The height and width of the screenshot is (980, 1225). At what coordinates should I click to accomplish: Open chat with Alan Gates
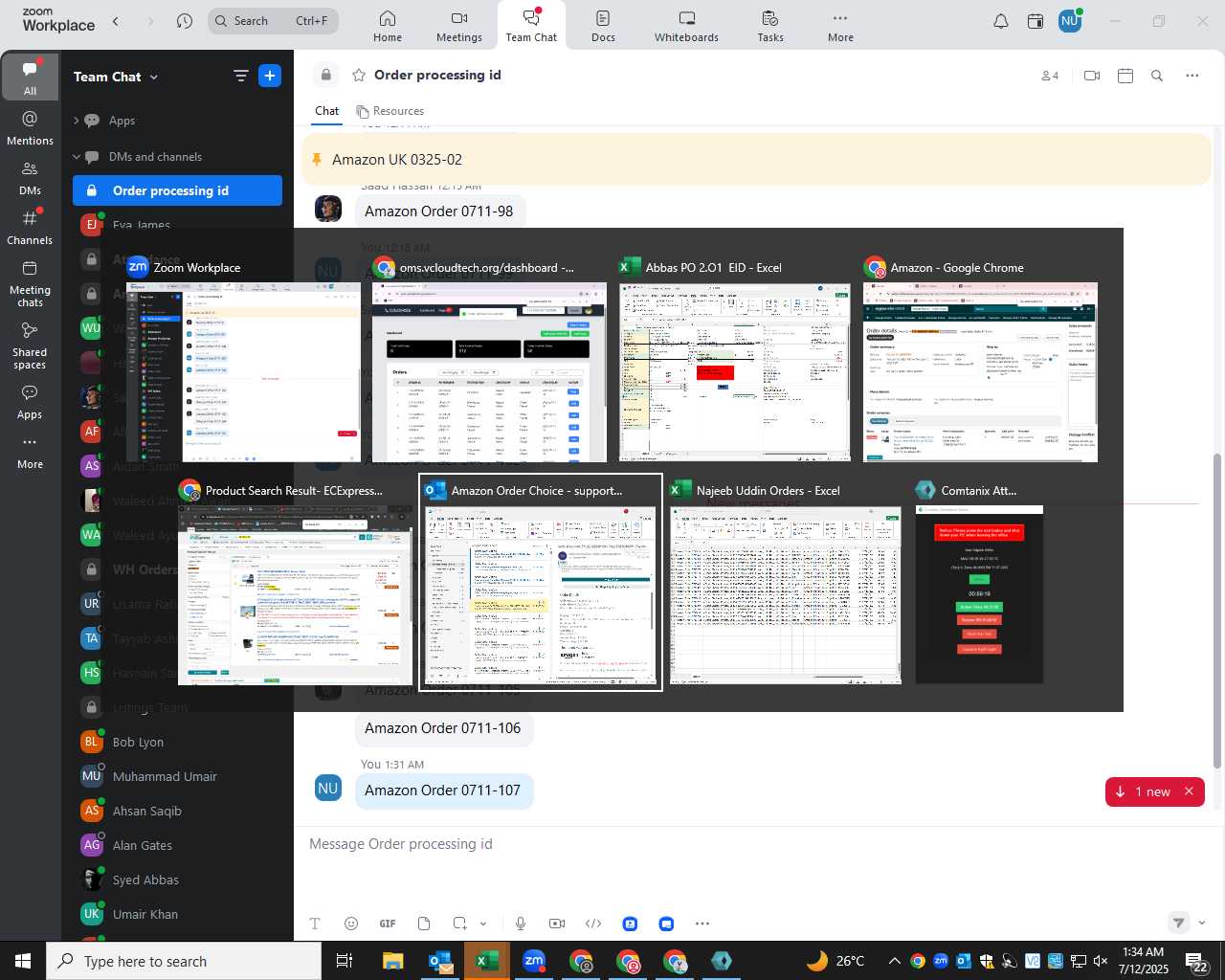177,845
